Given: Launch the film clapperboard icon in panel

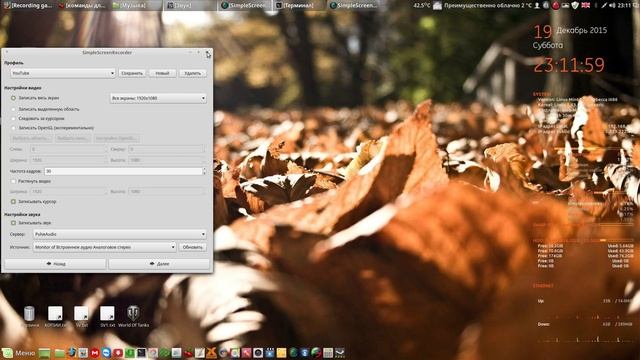Looking at the screenshot, I should [270, 353].
